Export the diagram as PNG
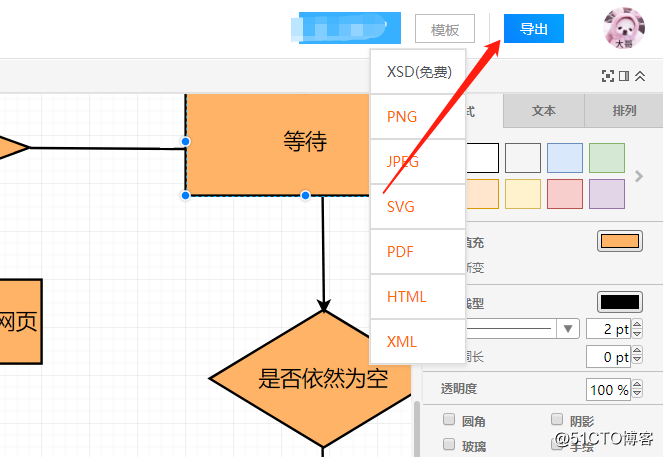Screen dimensions: 663x457 click(x=418, y=117)
